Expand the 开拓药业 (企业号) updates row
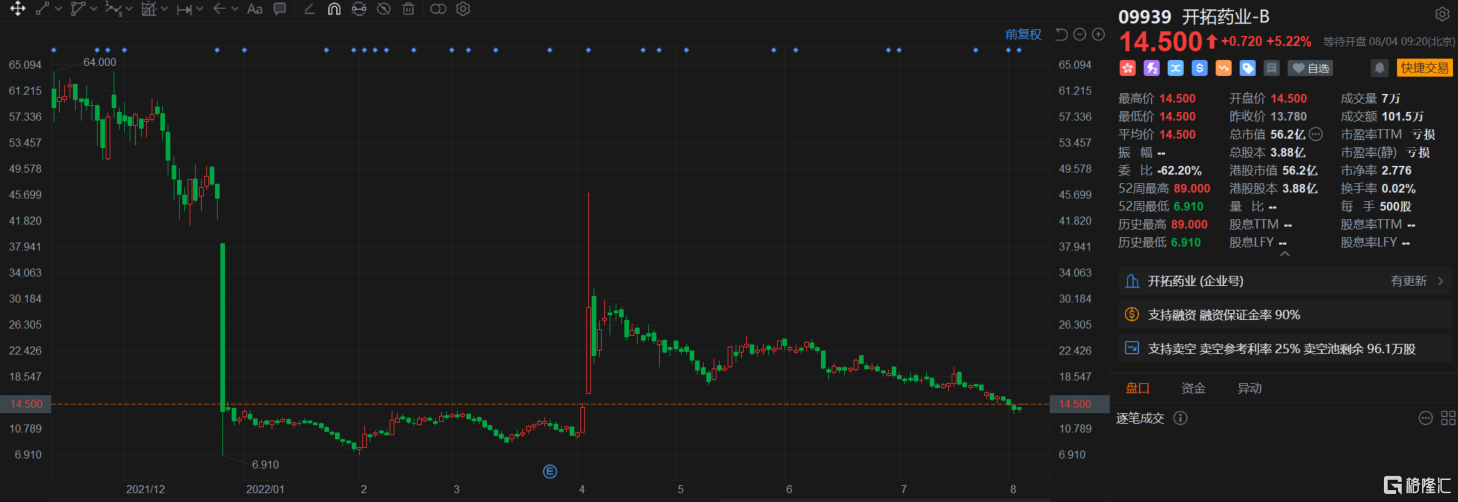This screenshot has height=502, width=1458. coord(1284,281)
